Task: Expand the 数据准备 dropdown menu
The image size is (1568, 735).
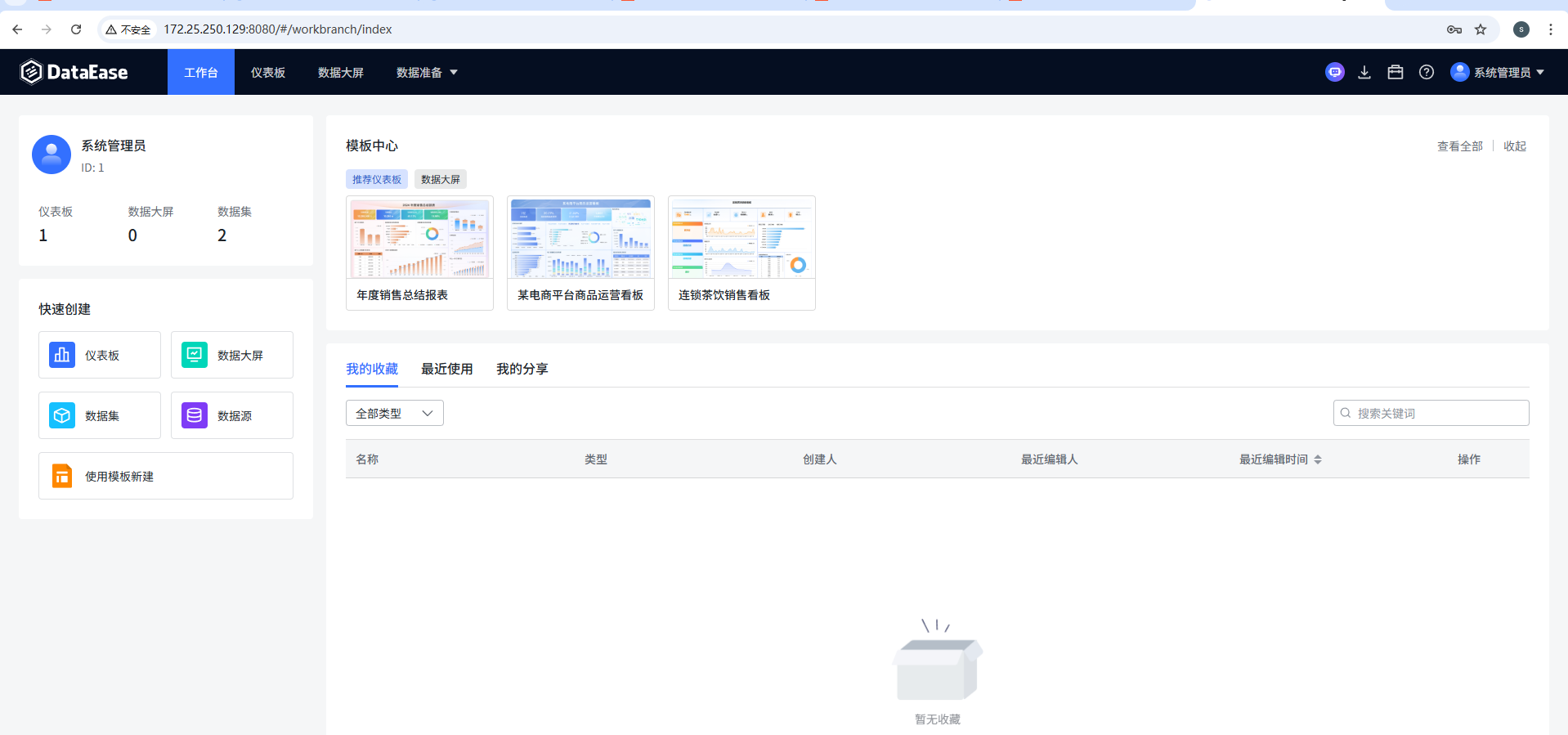Action: pyautogui.click(x=427, y=72)
